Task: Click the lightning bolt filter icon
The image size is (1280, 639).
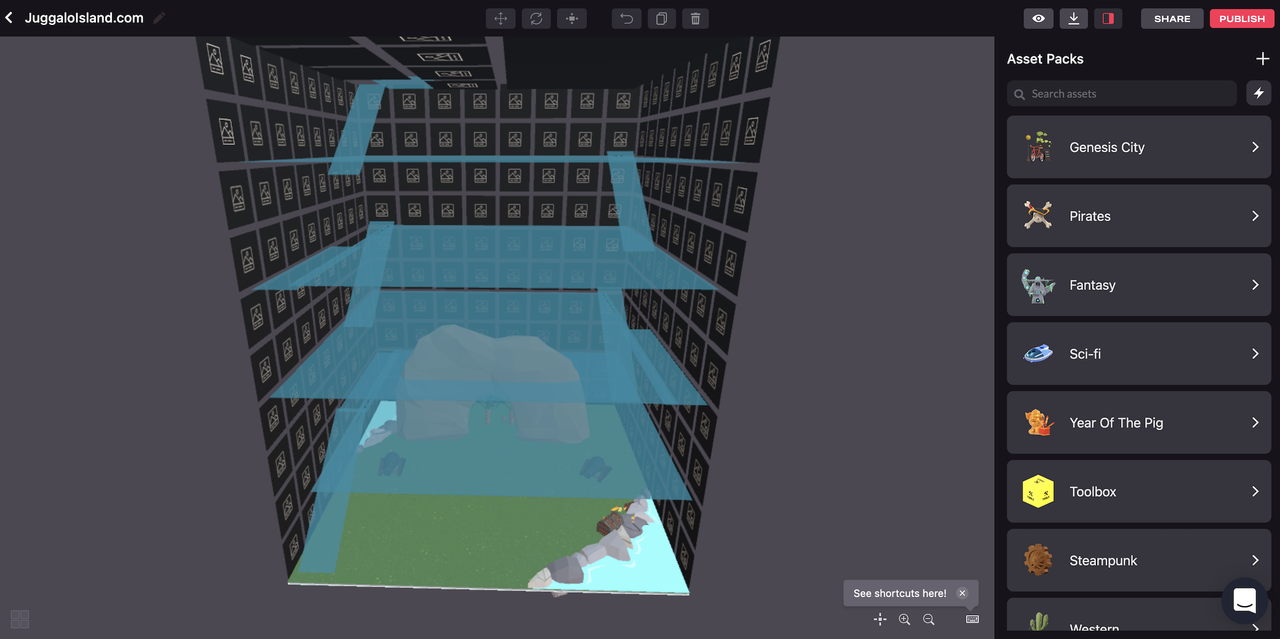Action: pyautogui.click(x=1259, y=93)
